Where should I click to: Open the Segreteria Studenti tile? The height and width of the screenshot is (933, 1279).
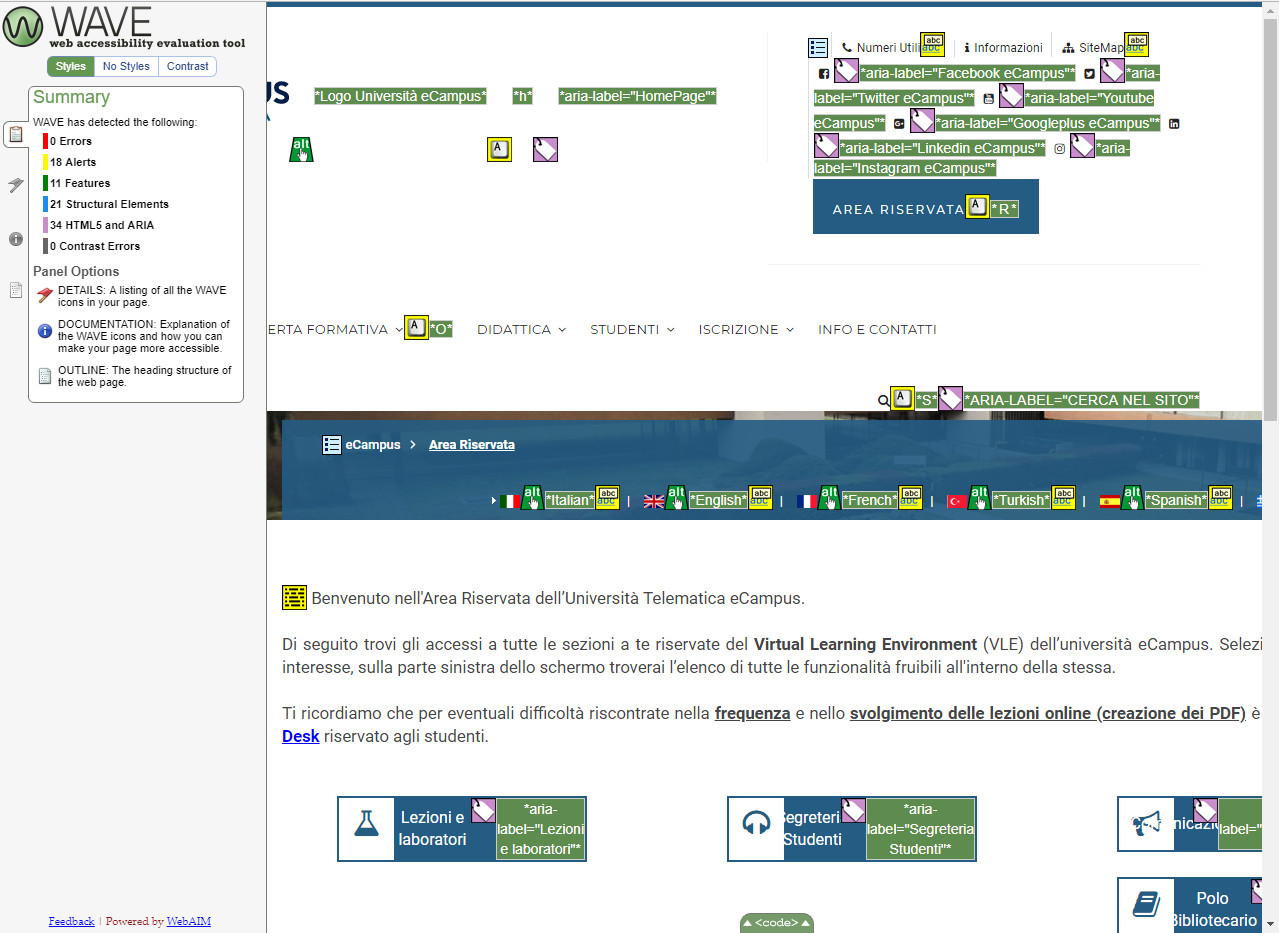tap(851, 828)
